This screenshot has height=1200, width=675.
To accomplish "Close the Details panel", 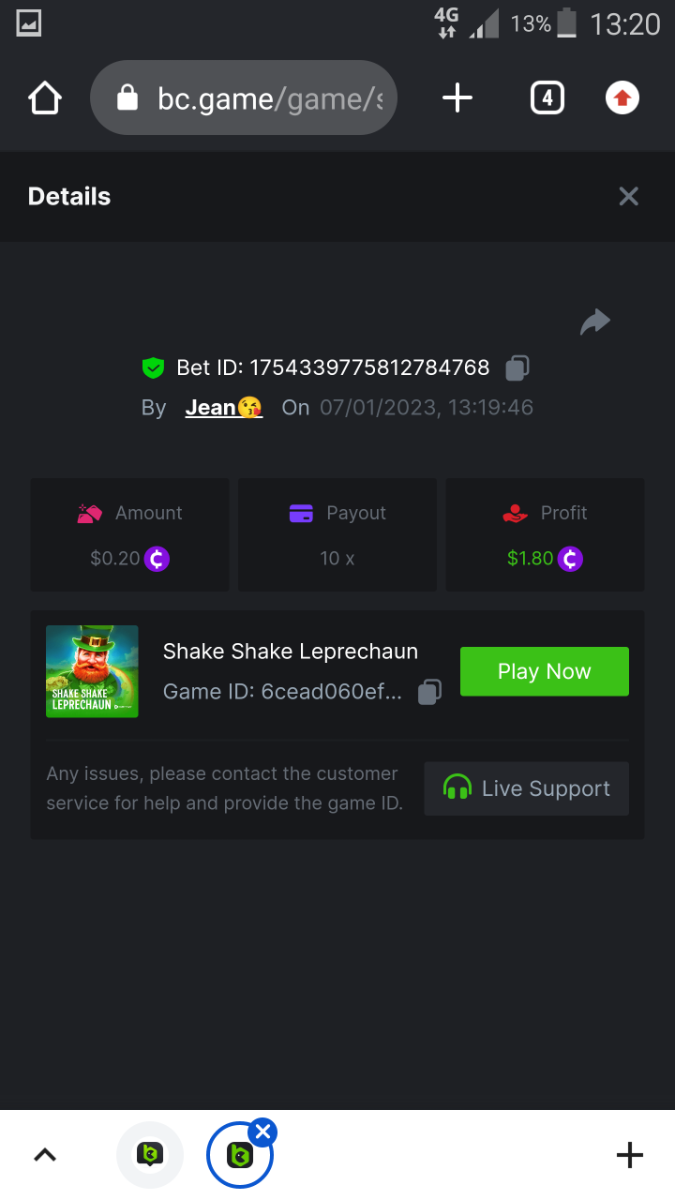I will coord(628,196).
